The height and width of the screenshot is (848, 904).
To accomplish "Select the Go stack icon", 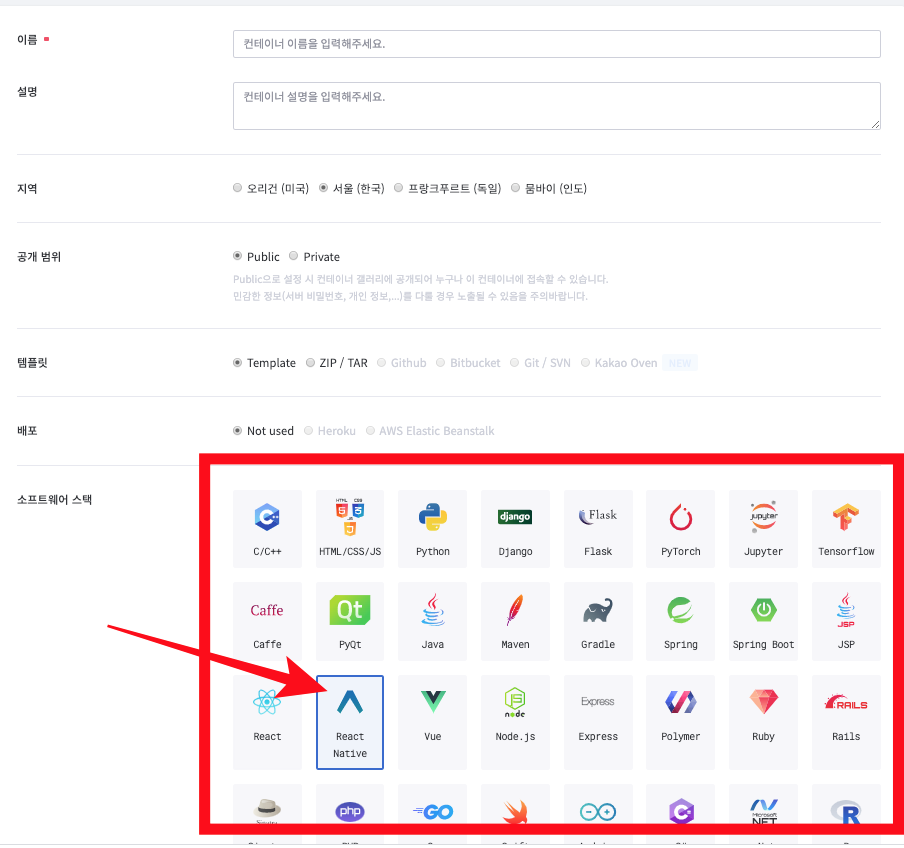I will (432, 812).
